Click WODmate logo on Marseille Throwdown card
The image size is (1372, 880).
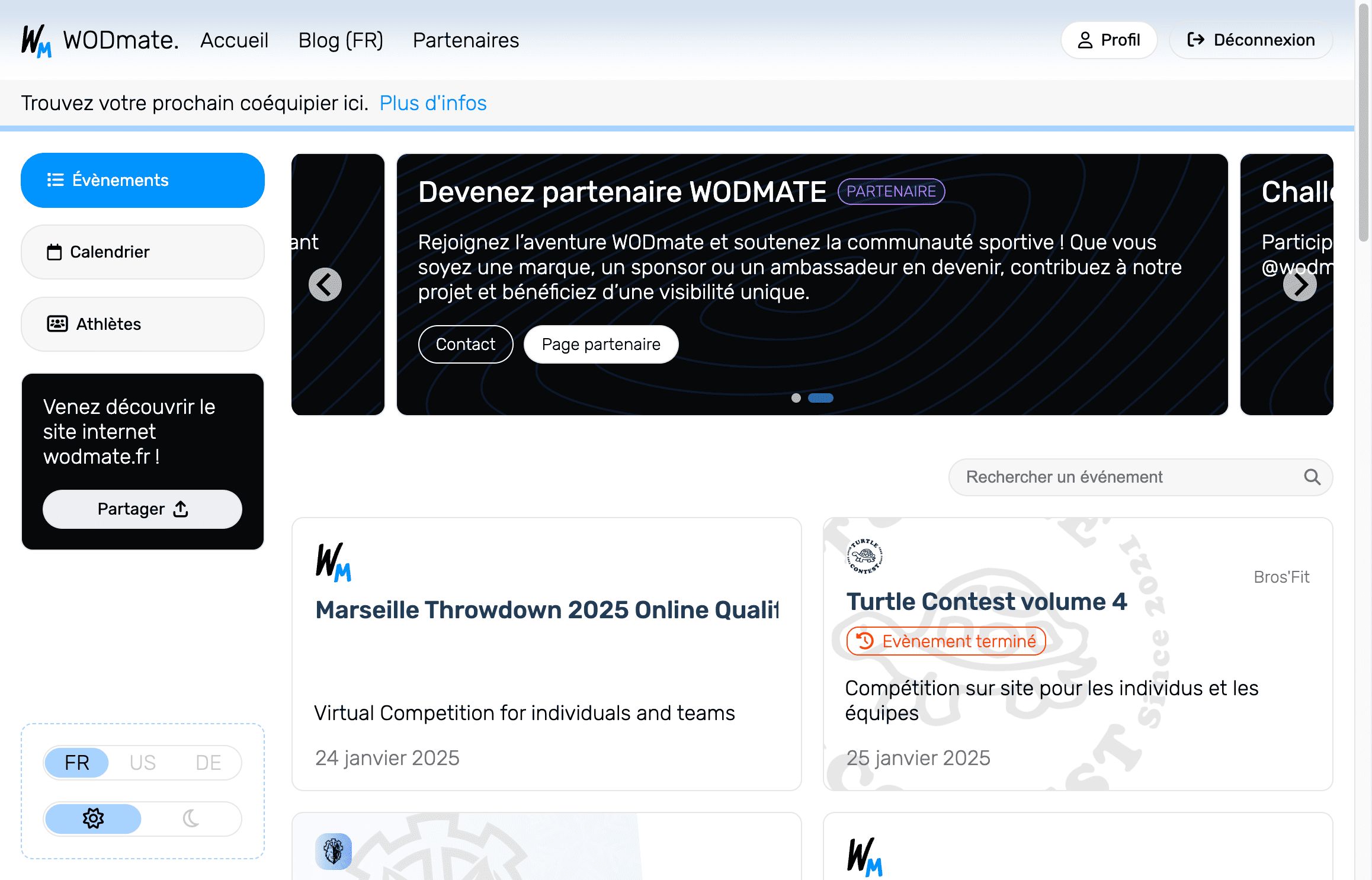coord(334,562)
